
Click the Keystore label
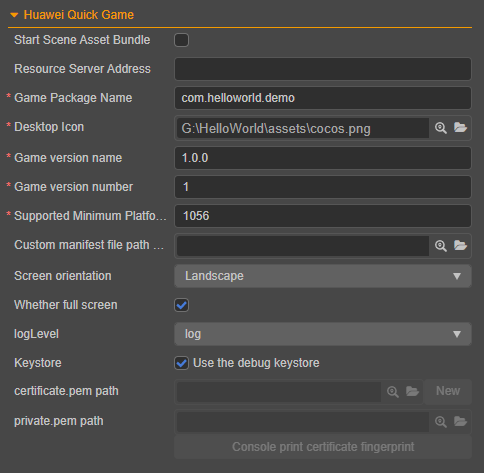(38, 363)
